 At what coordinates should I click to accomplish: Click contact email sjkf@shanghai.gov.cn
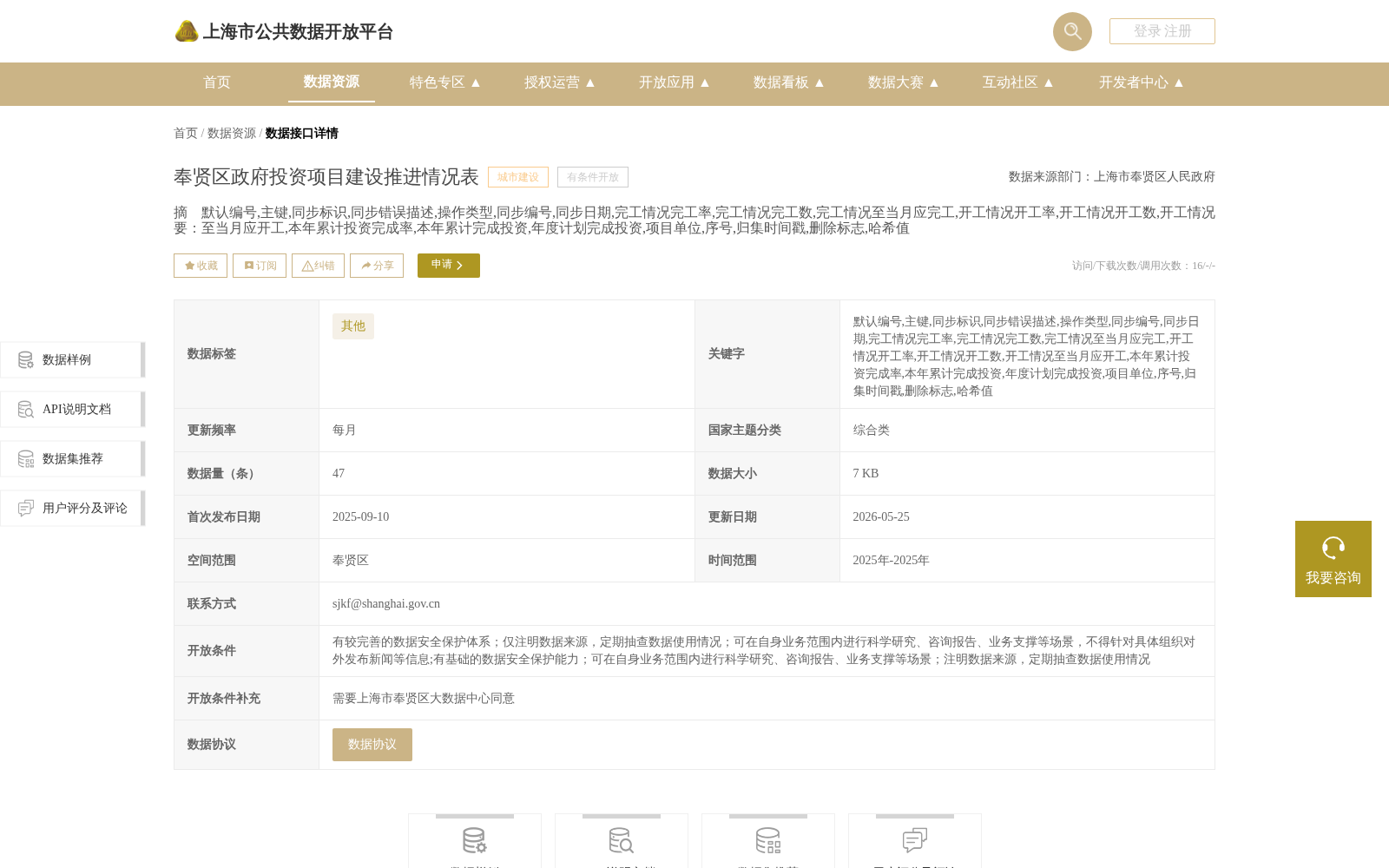tap(386, 604)
